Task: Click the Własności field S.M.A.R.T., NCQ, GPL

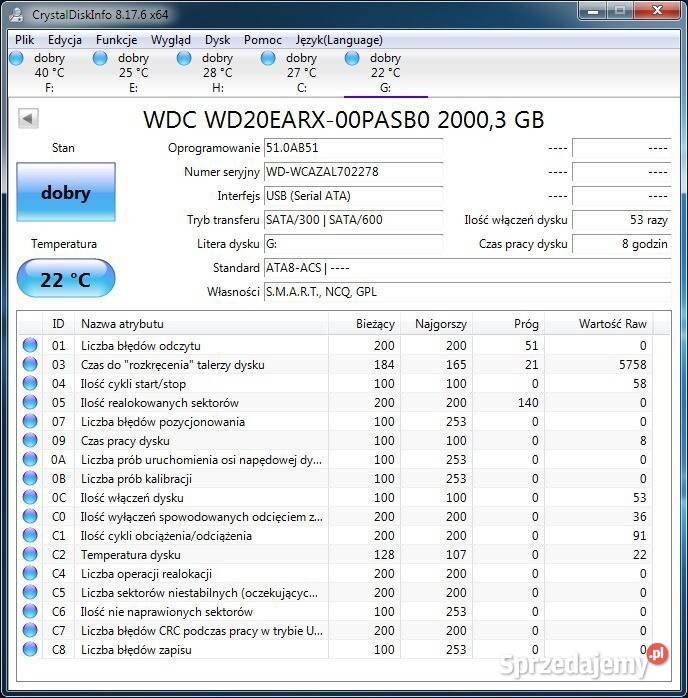Action: coord(467,292)
